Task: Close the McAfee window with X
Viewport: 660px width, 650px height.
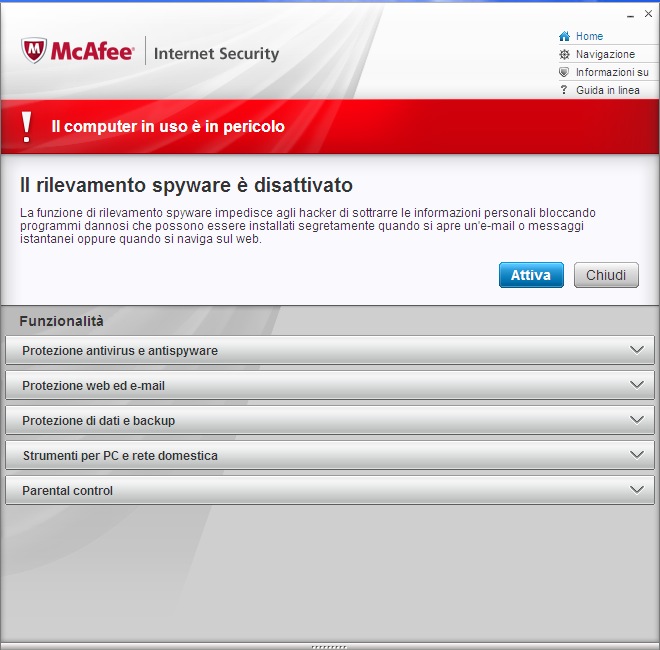Action: click(647, 16)
